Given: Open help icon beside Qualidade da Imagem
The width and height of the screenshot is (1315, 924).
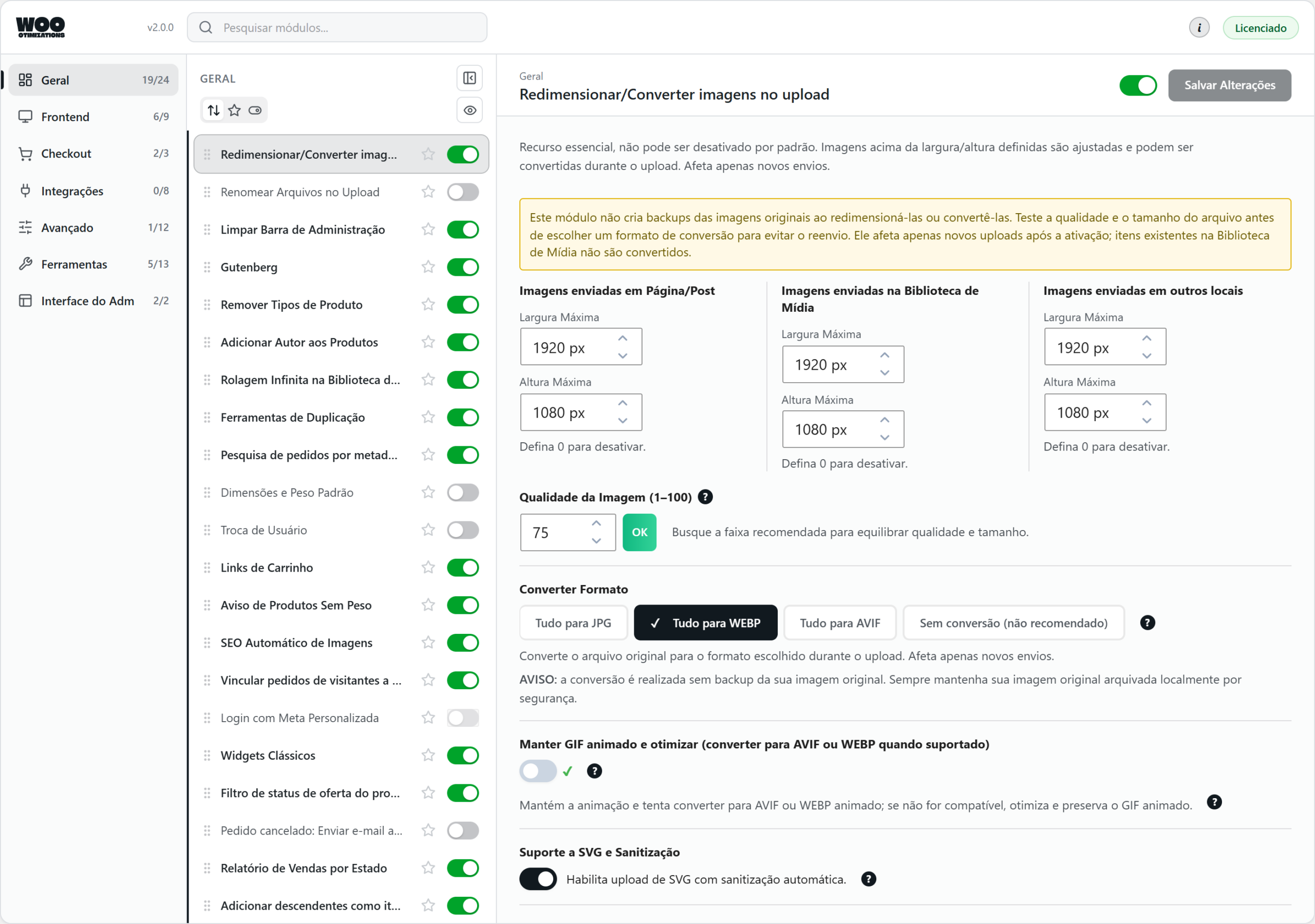Looking at the screenshot, I should [x=706, y=497].
